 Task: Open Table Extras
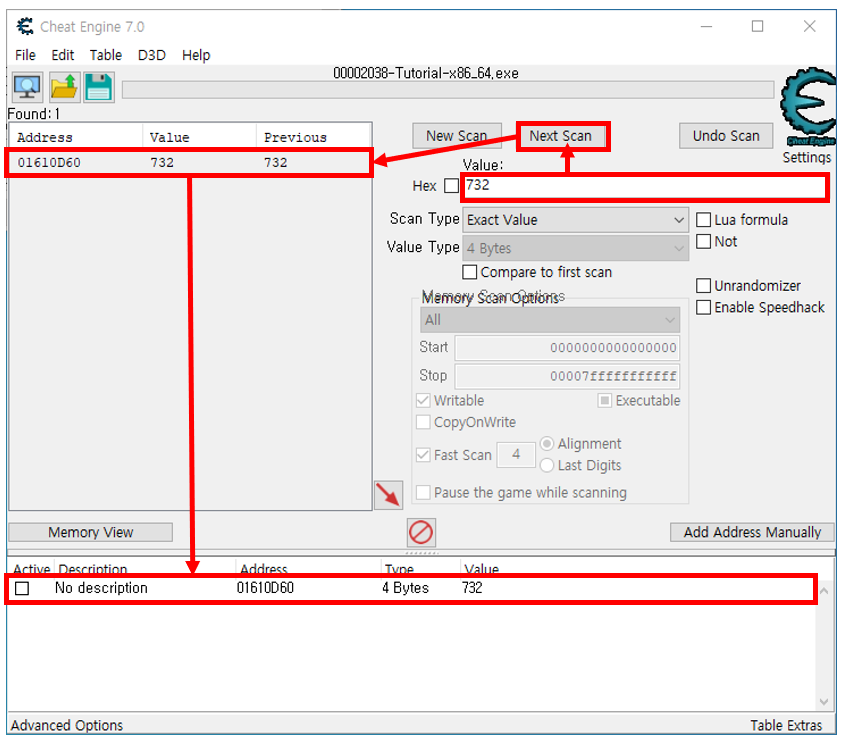786,725
